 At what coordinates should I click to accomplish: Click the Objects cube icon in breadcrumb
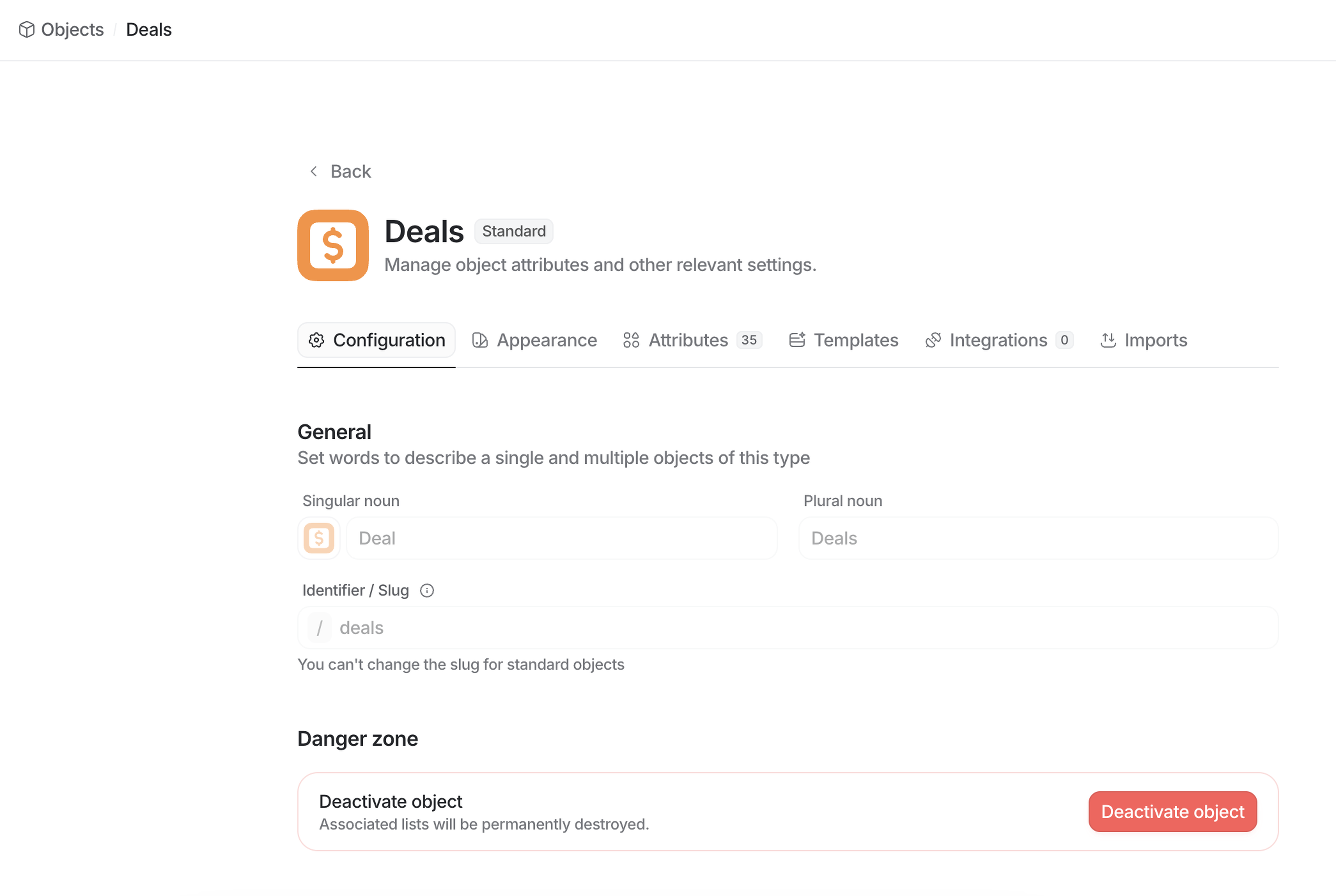click(26, 29)
